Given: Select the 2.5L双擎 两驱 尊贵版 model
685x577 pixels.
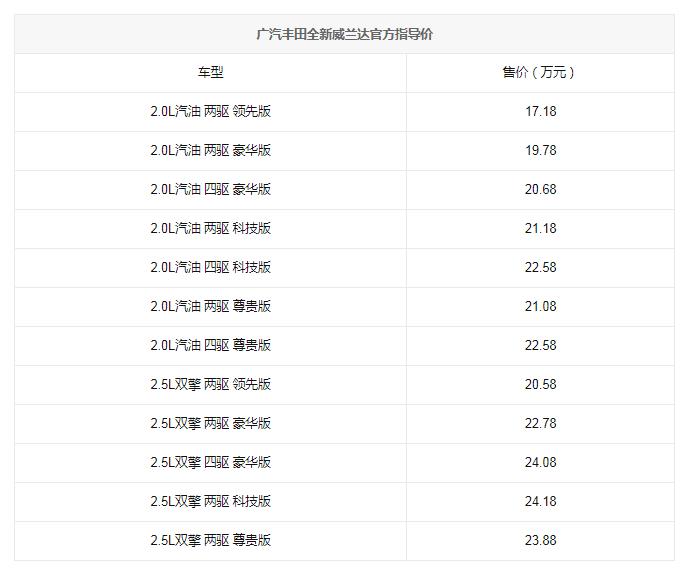Looking at the screenshot, I should click(x=211, y=540).
